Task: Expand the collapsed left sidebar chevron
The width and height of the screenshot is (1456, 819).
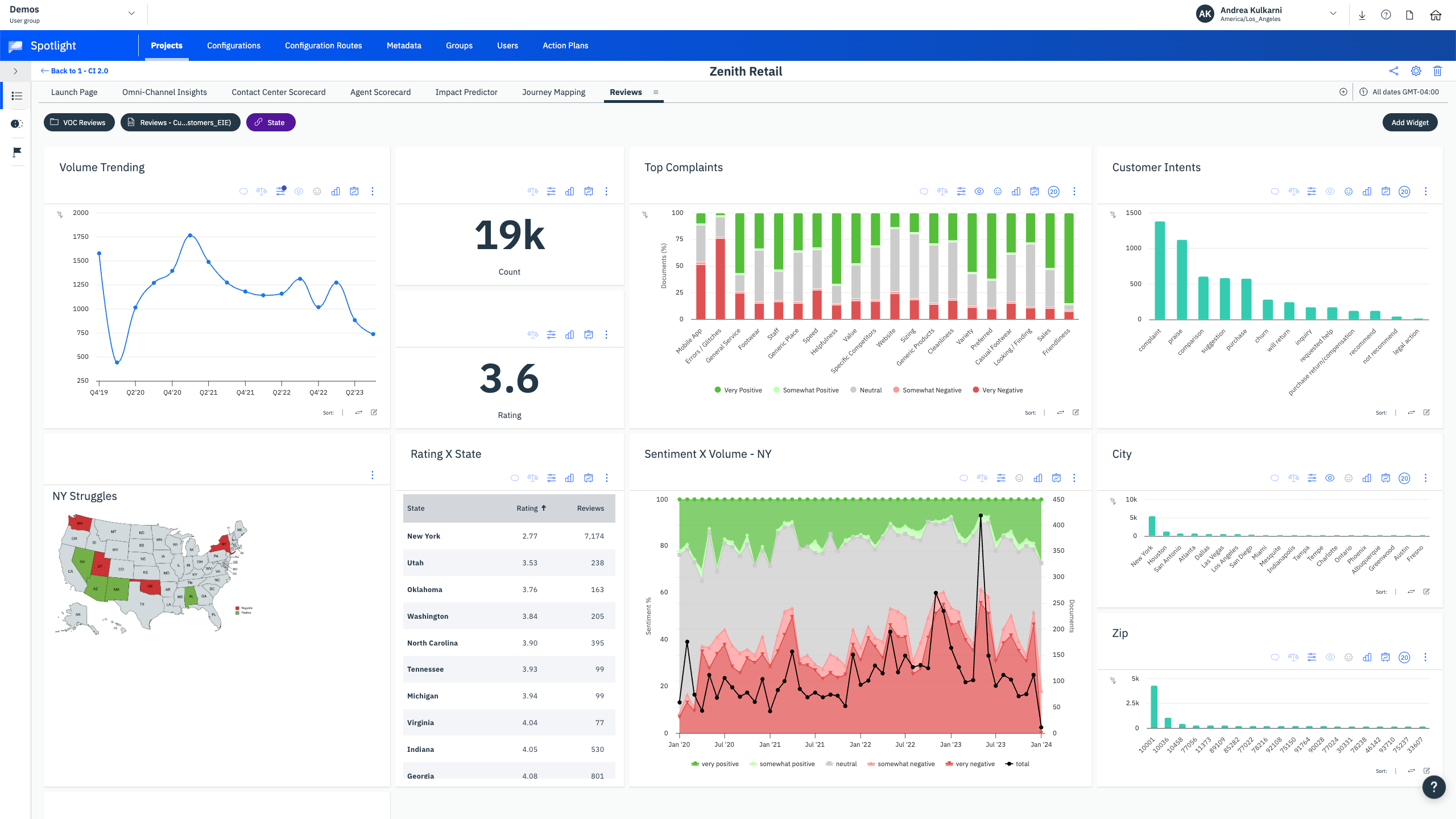Action: pos(15,71)
